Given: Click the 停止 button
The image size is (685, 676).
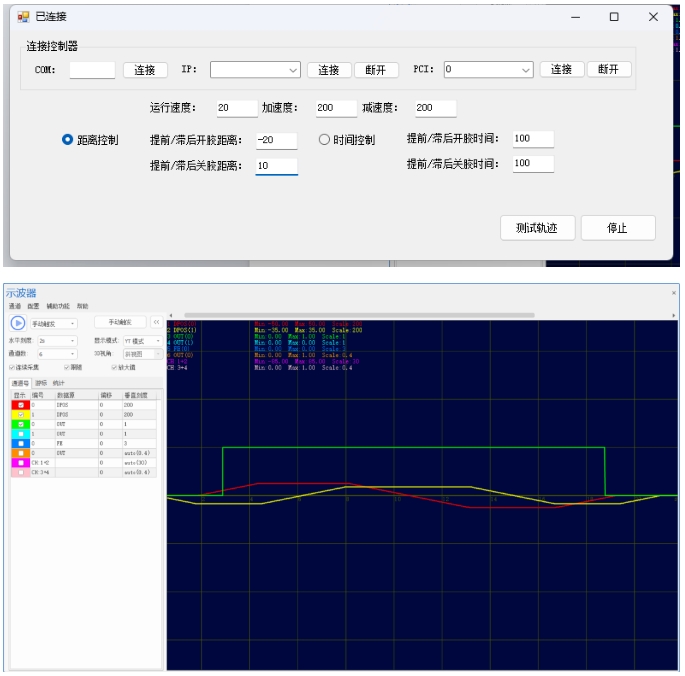Looking at the screenshot, I should click(x=618, y=228).
